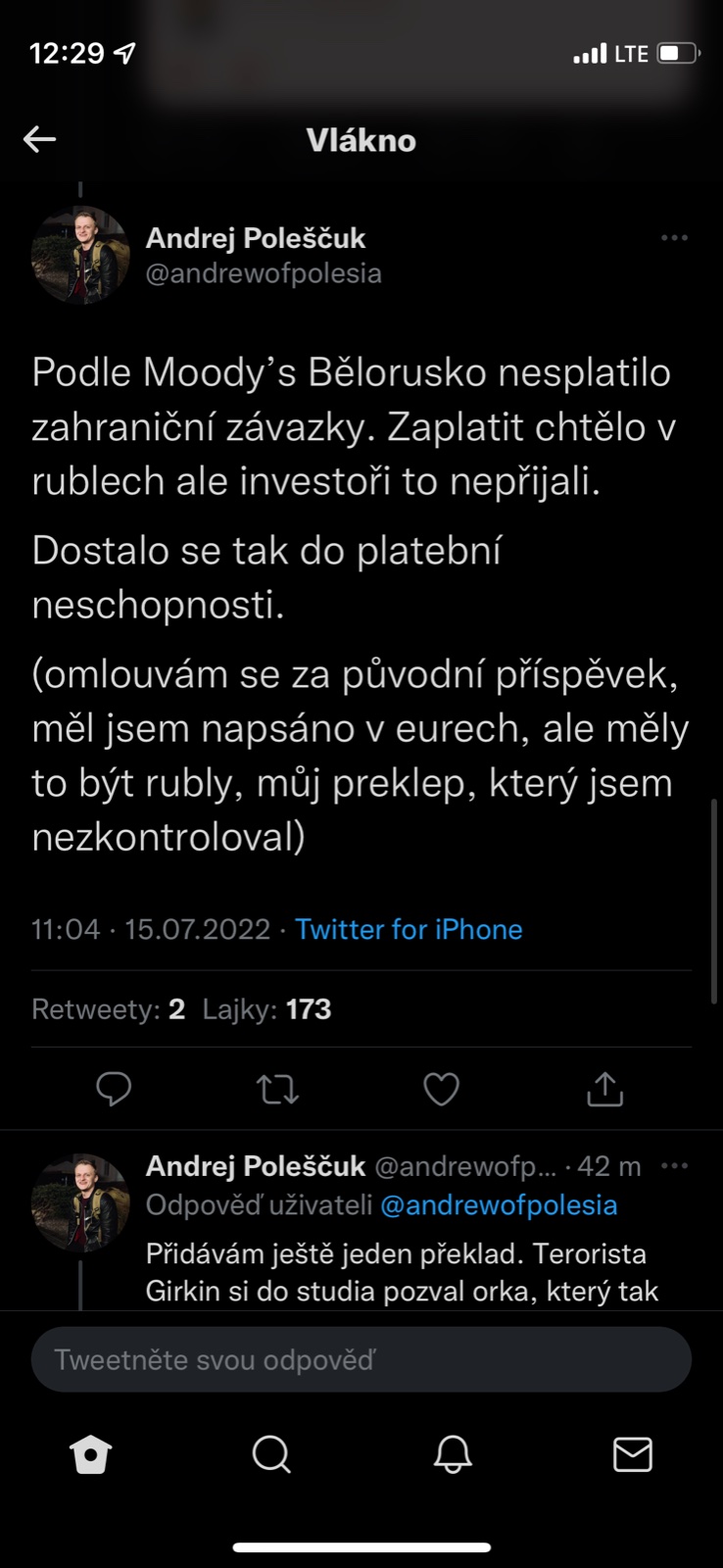Open main tweet's three-dot options menu
Viewport: 723px width, 1568px height.
coord(674,238)
